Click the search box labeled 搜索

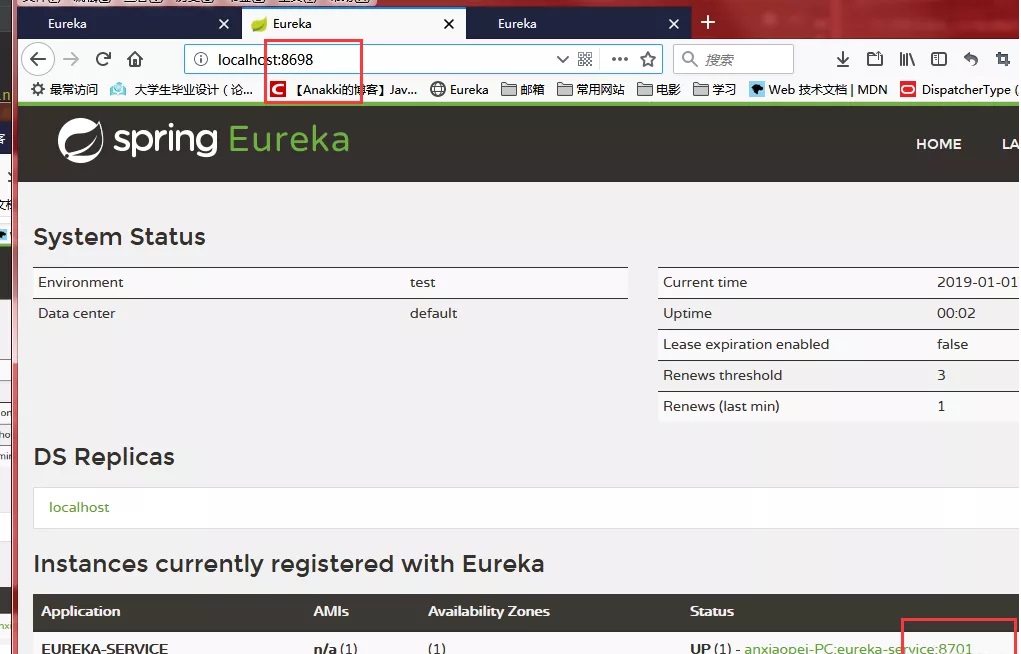click(x=733, y=59)
